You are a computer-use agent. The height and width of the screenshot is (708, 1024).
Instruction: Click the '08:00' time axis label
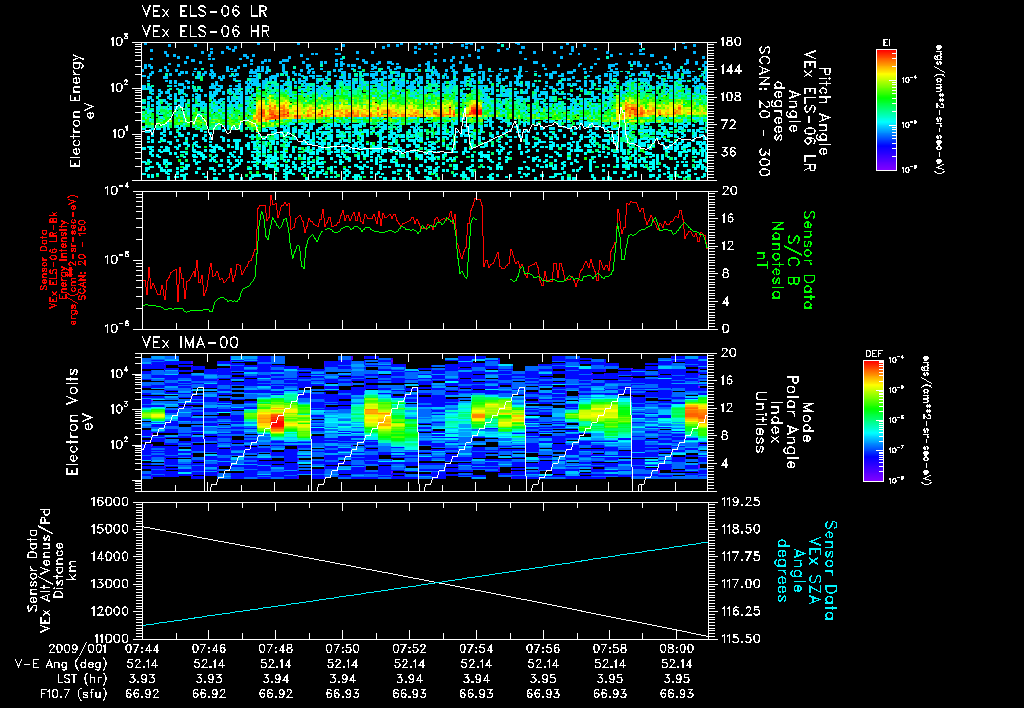(677, 649)
